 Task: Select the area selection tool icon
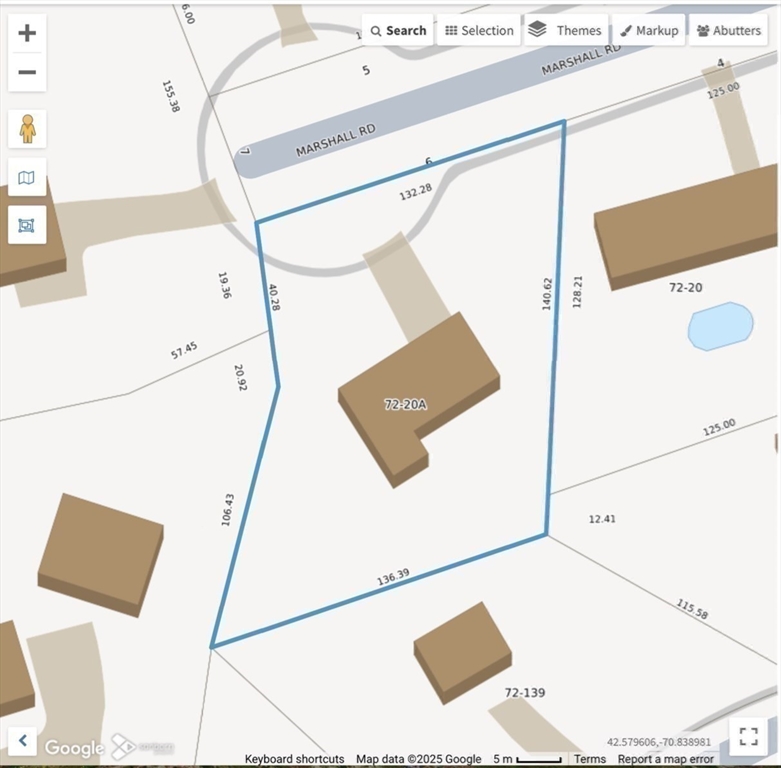click(27, 225)
